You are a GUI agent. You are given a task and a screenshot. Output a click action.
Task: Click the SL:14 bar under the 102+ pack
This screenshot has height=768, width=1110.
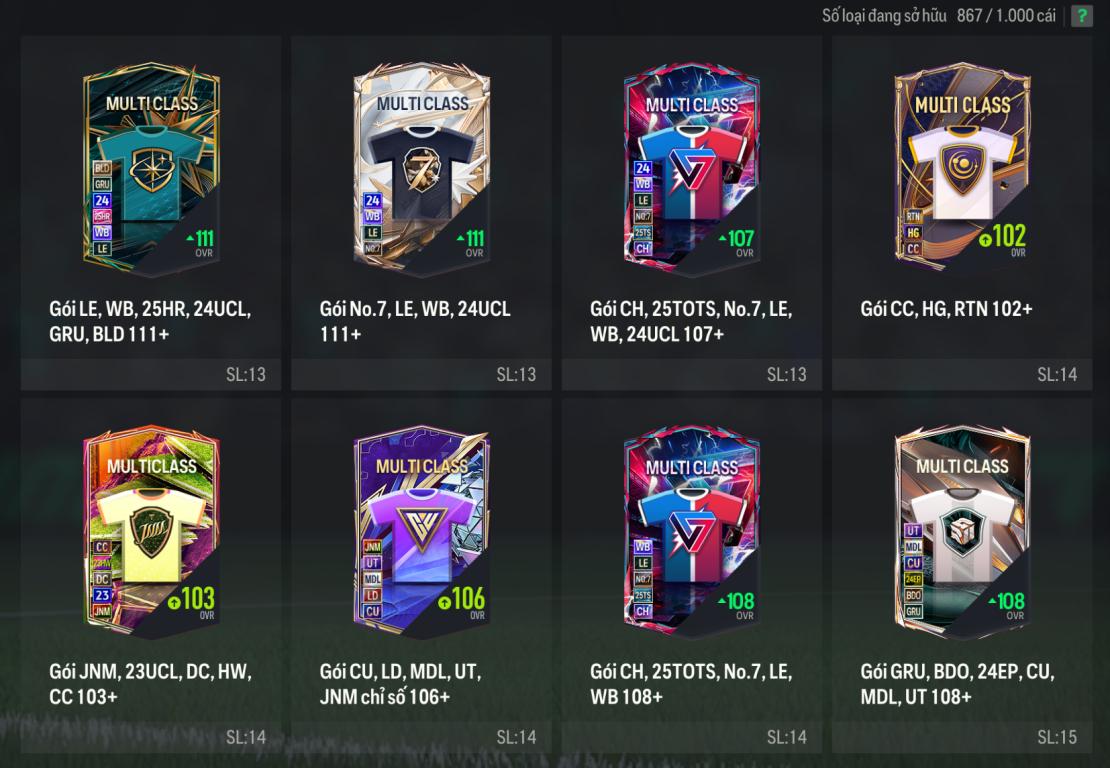(x=962, y=374)
